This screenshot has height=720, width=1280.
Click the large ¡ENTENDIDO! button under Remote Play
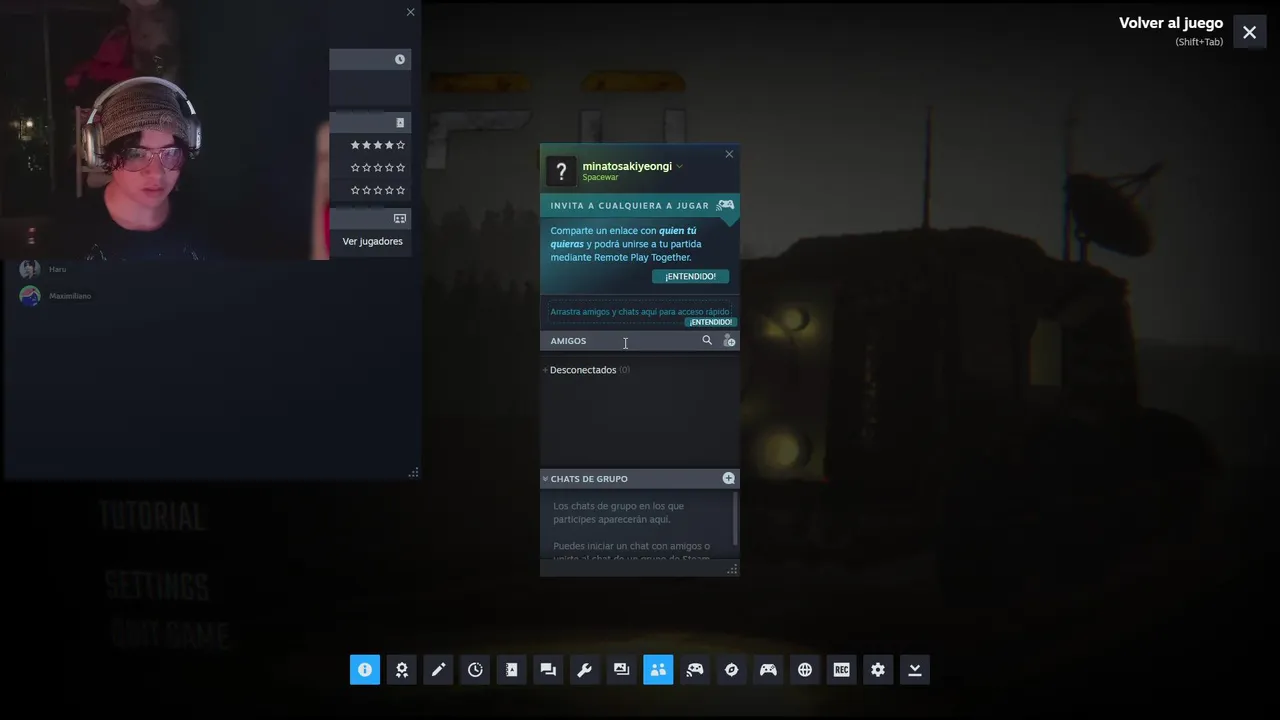pos(691,276)
